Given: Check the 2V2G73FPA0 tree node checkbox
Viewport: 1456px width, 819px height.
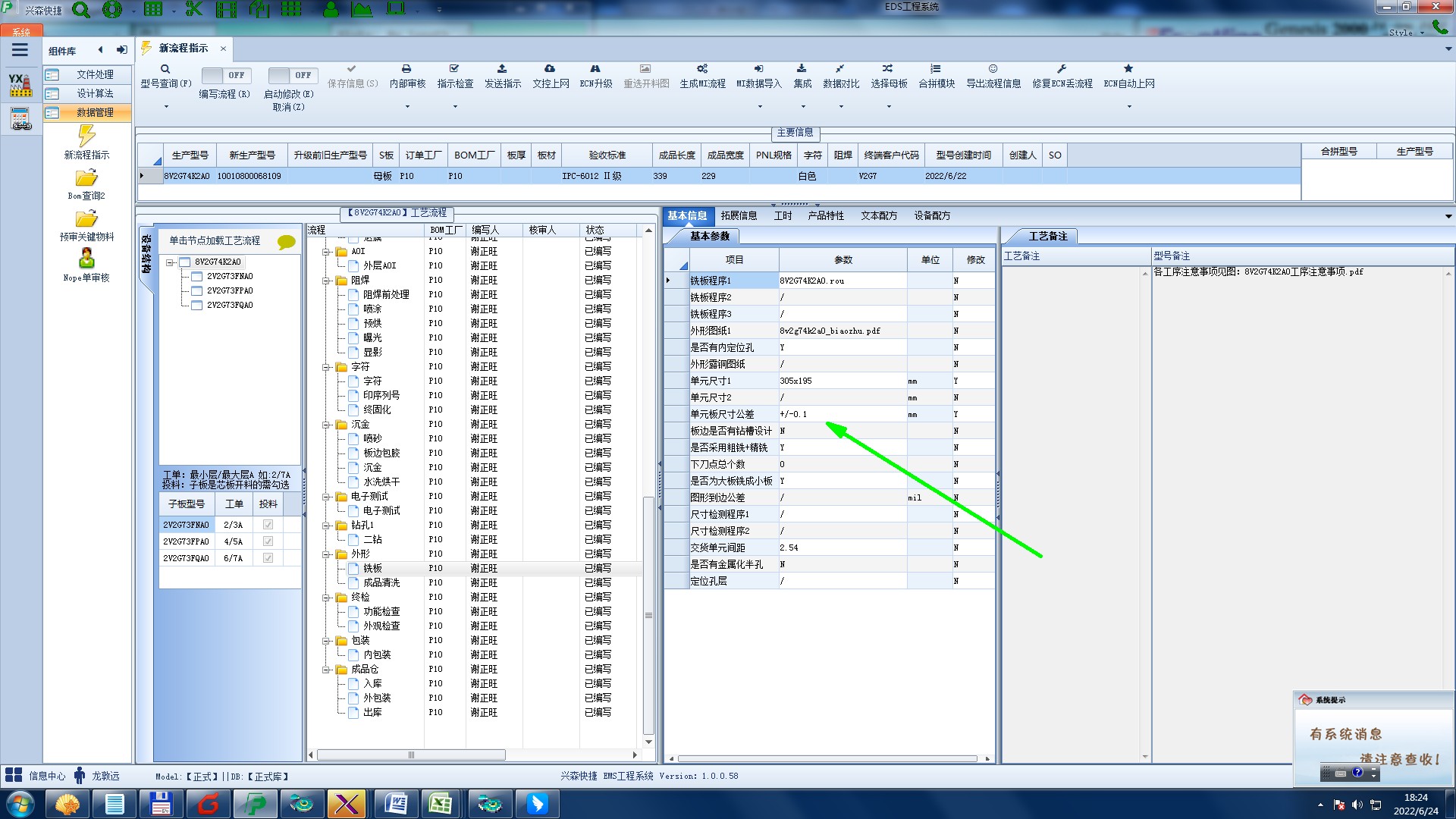Looking at the screenshot, I should point(197,291).
